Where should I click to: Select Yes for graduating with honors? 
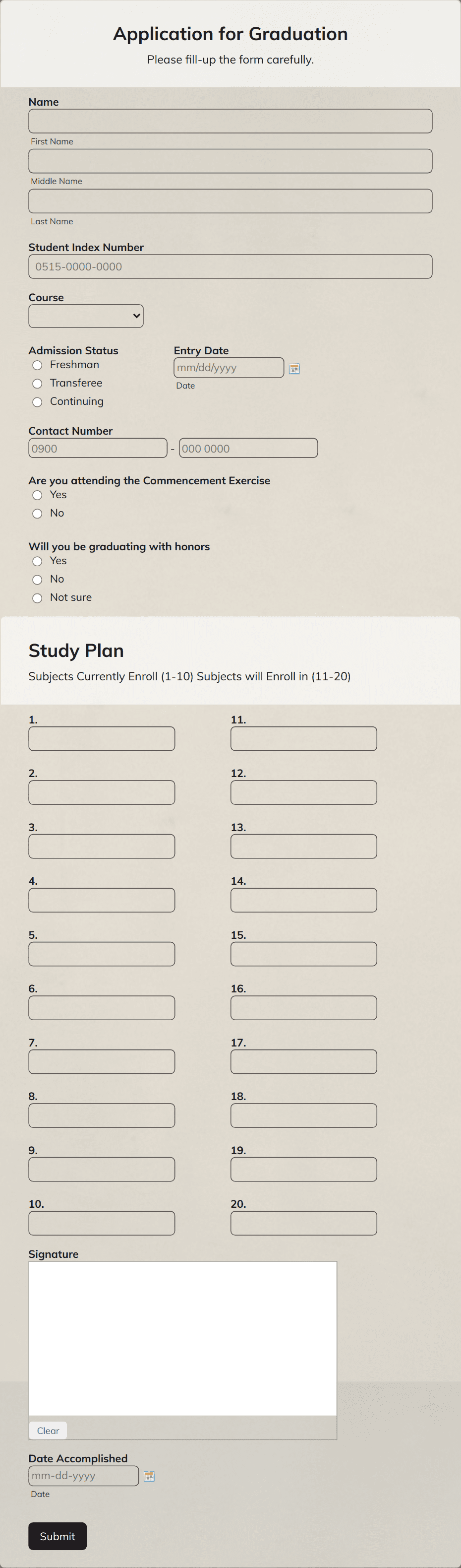point(37,561)
